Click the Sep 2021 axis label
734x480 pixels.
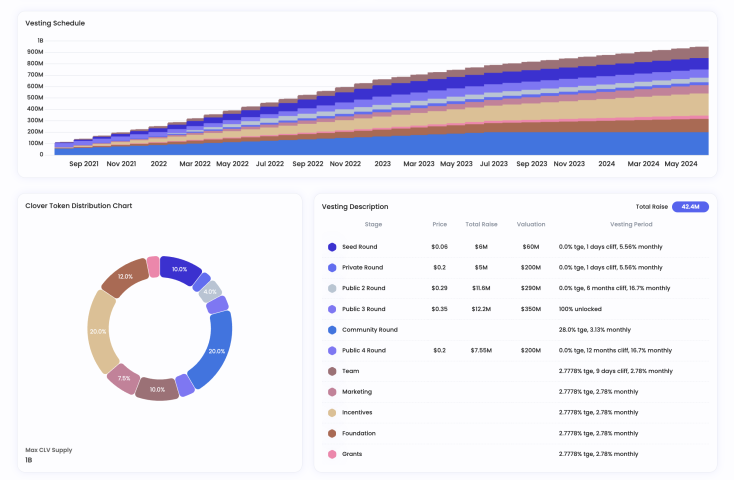coord(84,163)
